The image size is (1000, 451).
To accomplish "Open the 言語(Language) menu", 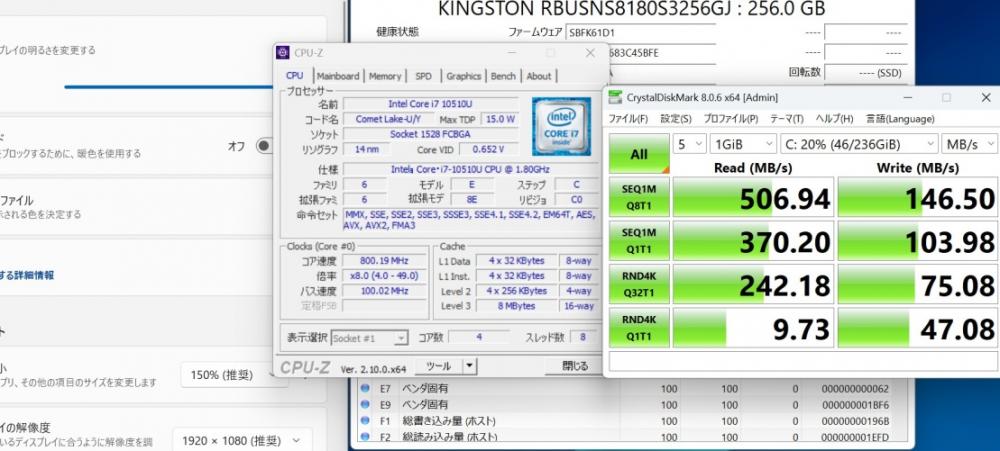I will click(900, 119).
